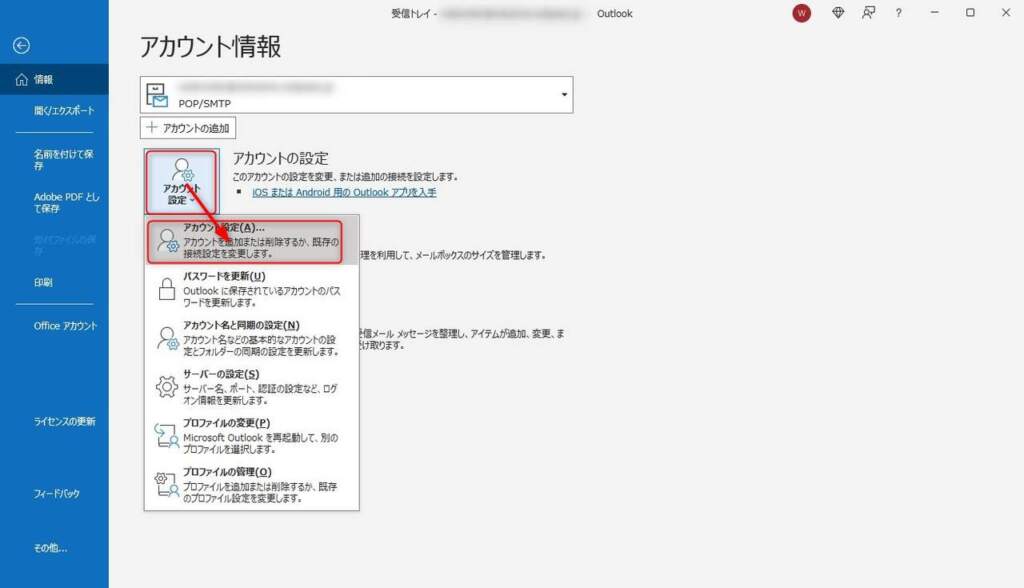Close the Outlook window

[1006, 12]
